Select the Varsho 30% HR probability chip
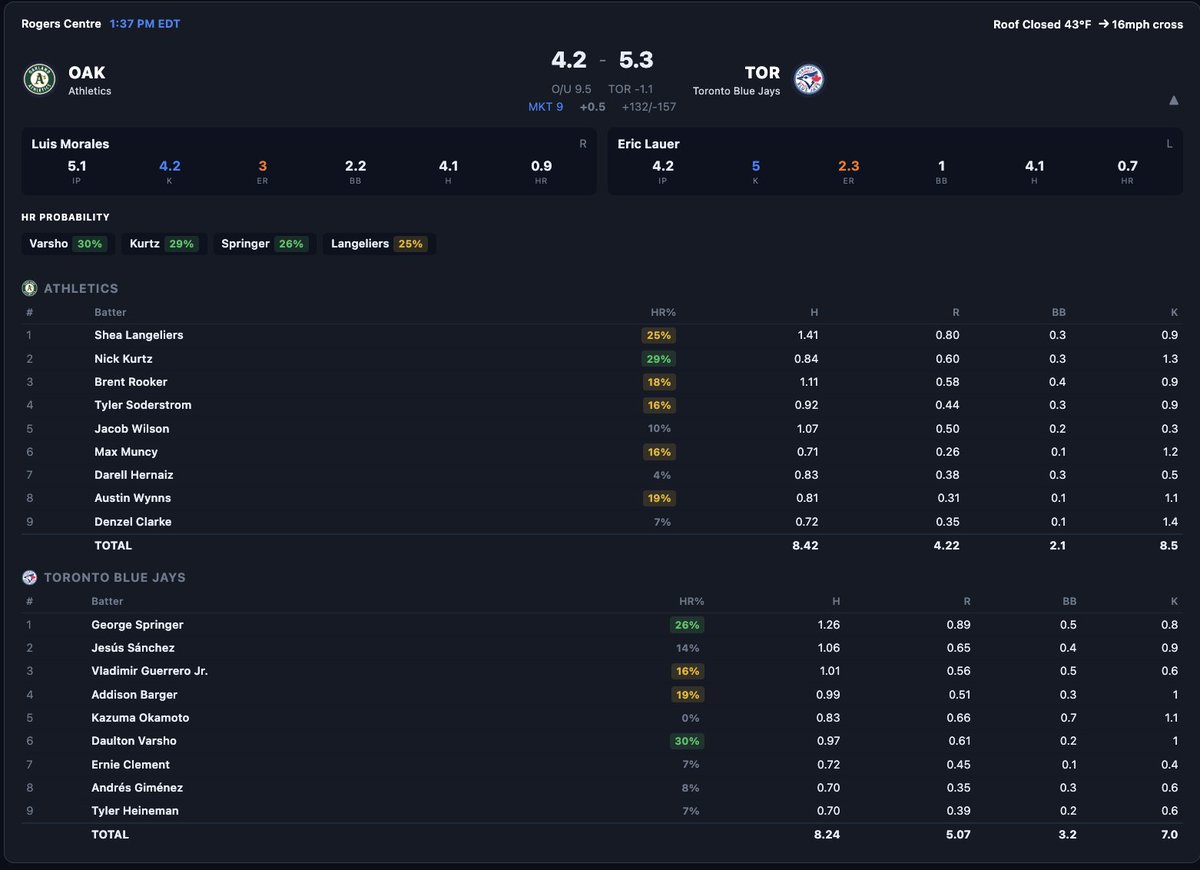The height and width of the screenshot is (870, 1200). 68,244
